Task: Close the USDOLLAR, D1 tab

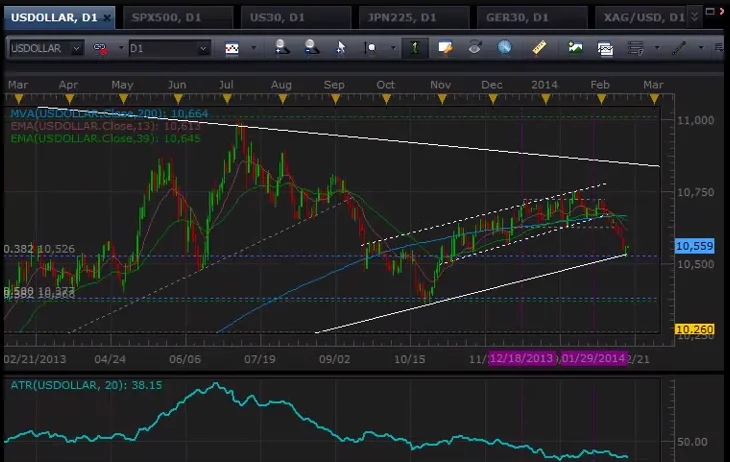Action: 107,18
